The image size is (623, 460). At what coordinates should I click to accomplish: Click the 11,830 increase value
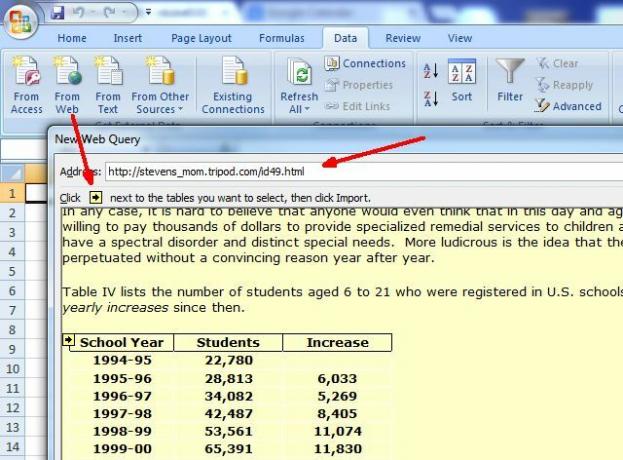coord(338,448)
